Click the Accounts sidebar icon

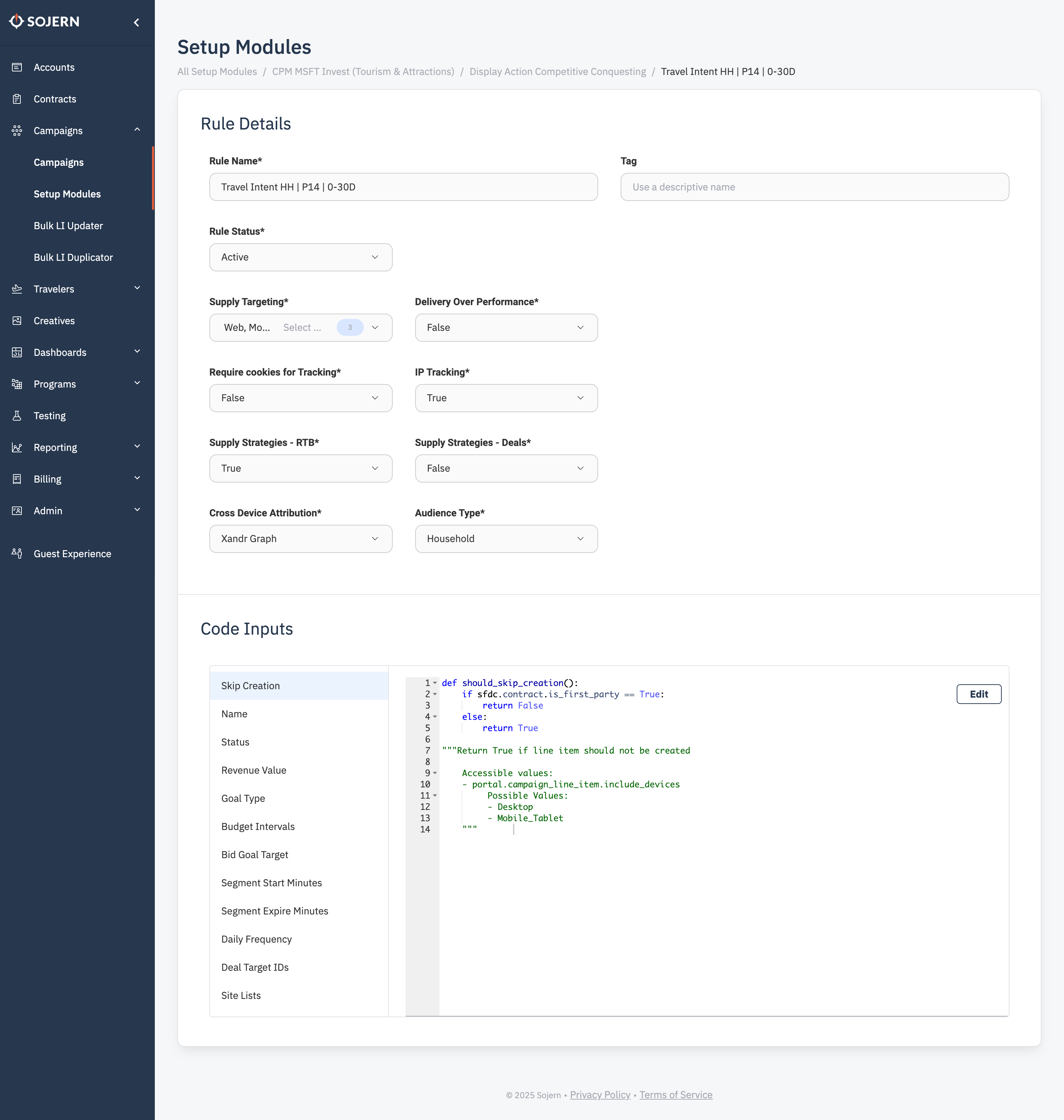pyautogui.click(x=17, y=67)
